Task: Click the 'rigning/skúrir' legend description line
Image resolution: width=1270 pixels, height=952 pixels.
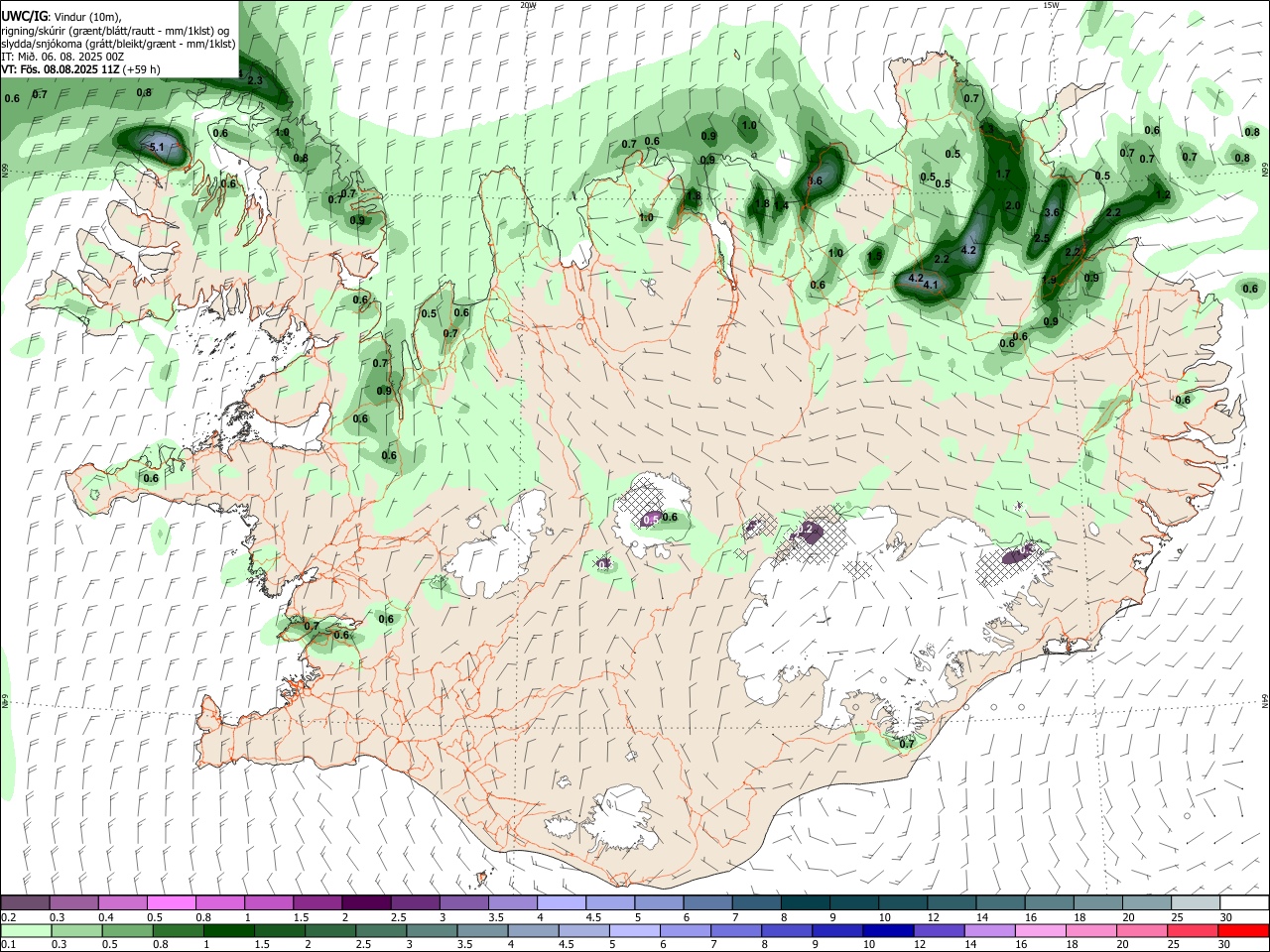Action: coord(114,30)
